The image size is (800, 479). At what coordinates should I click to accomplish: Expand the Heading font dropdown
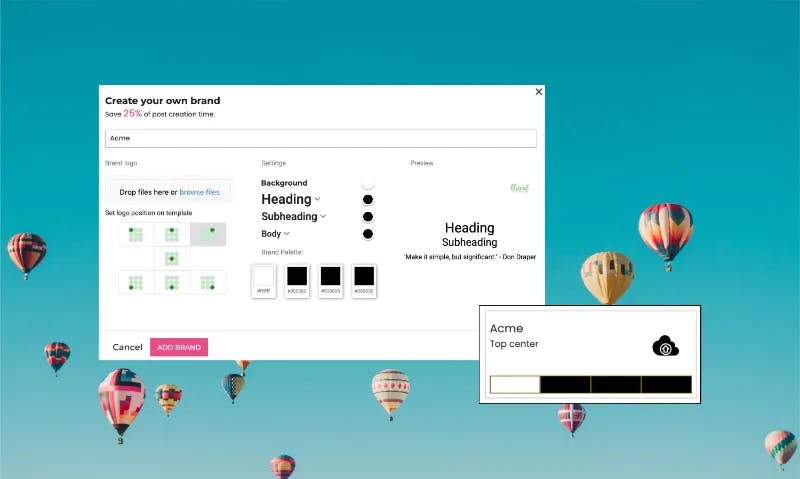pyautogui.click(x=317, y=199)
